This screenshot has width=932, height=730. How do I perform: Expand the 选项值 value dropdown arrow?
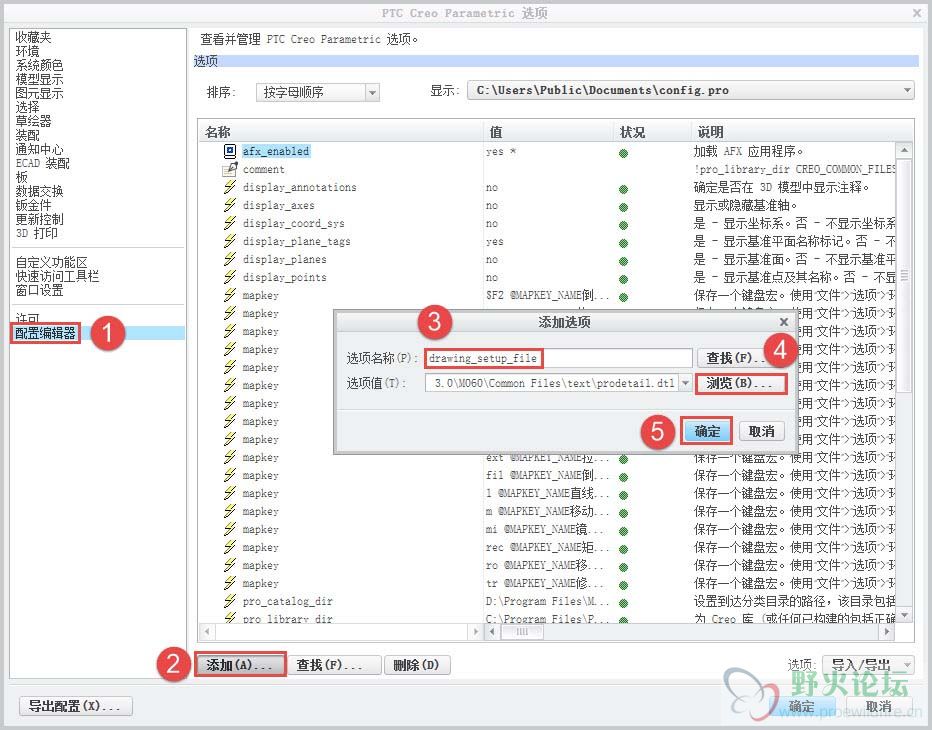685,383
